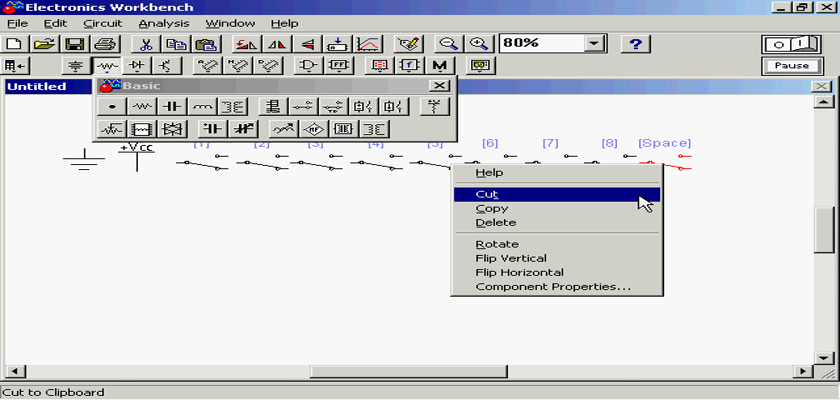The height and width of the screenshot is (400, 840).
Task: Open the Diodes parts bin
Action: click(x=137, y=66)
